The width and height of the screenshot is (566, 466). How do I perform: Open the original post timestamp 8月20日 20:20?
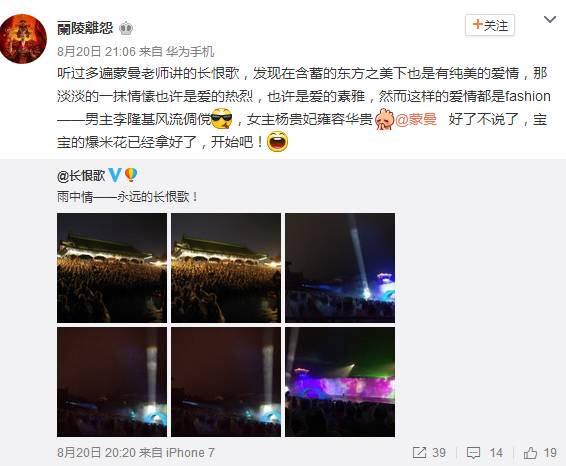tap(96, 453)
